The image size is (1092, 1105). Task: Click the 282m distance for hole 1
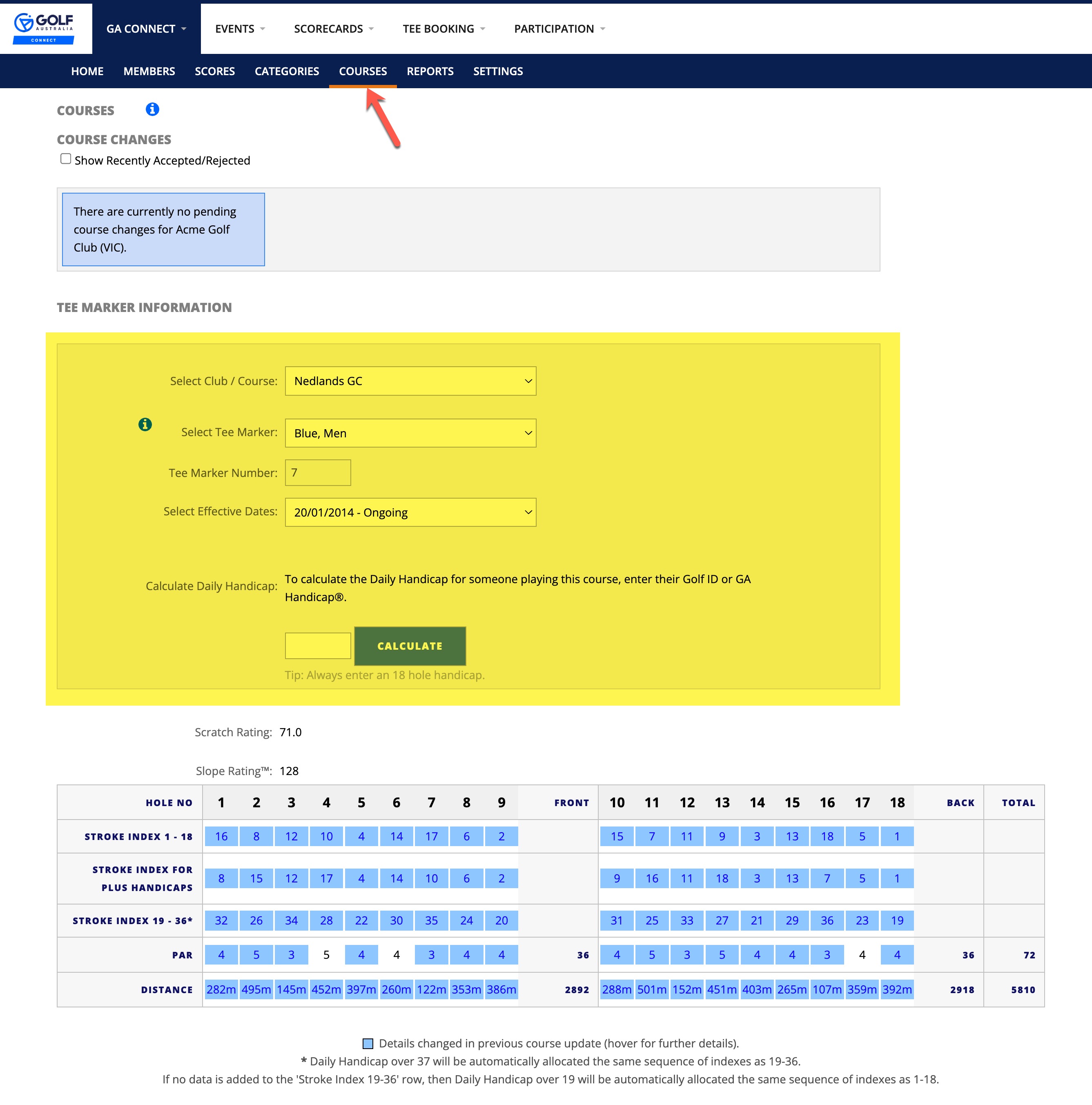(221, 989)
